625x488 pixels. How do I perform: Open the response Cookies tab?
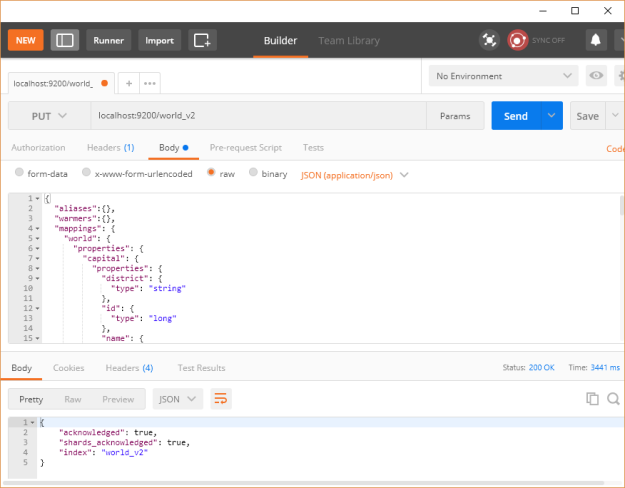tap(69, 368)
